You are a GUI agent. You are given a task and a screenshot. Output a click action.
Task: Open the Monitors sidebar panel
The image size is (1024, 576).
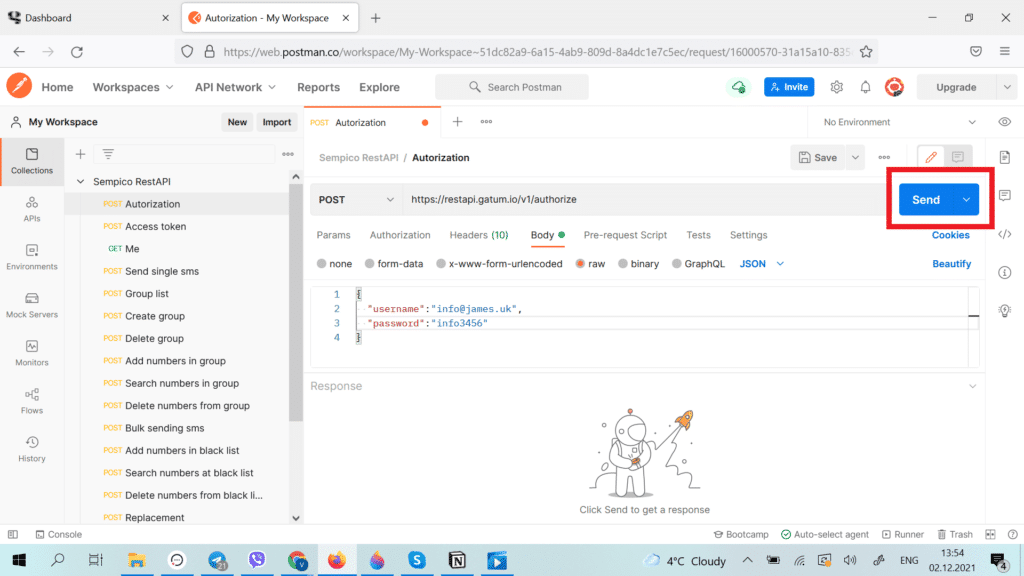(x=31, y=353)
